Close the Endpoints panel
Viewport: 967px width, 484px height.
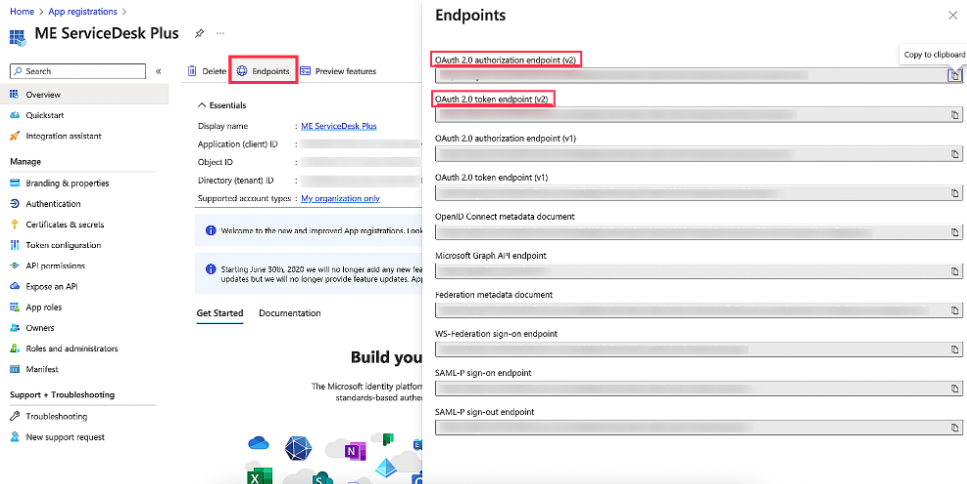pyautogui.click(x=952, y=15)
